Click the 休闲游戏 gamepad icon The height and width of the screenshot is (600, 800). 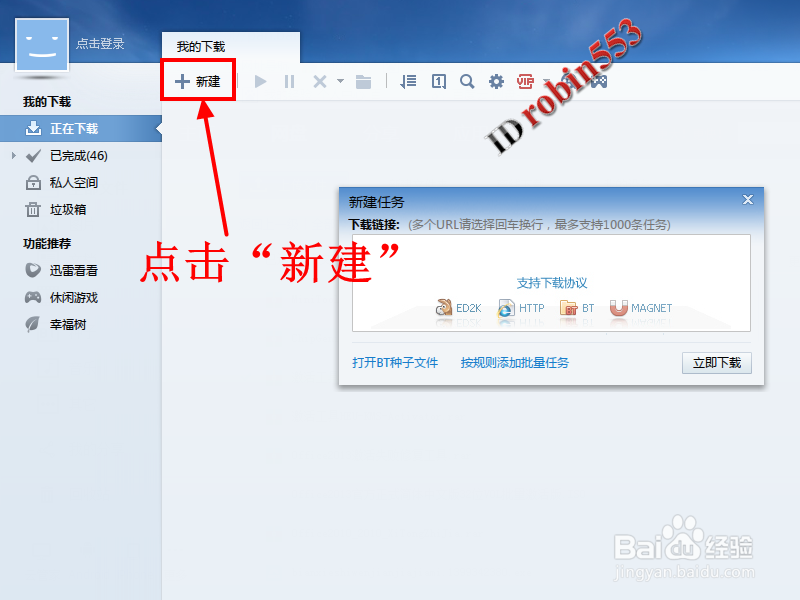tap(33, 297)
